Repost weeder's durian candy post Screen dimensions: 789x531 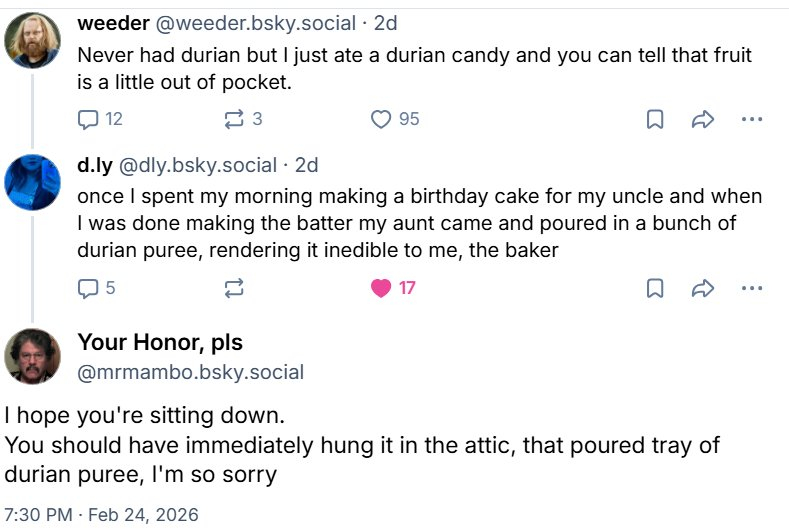(x=234, y=119)
